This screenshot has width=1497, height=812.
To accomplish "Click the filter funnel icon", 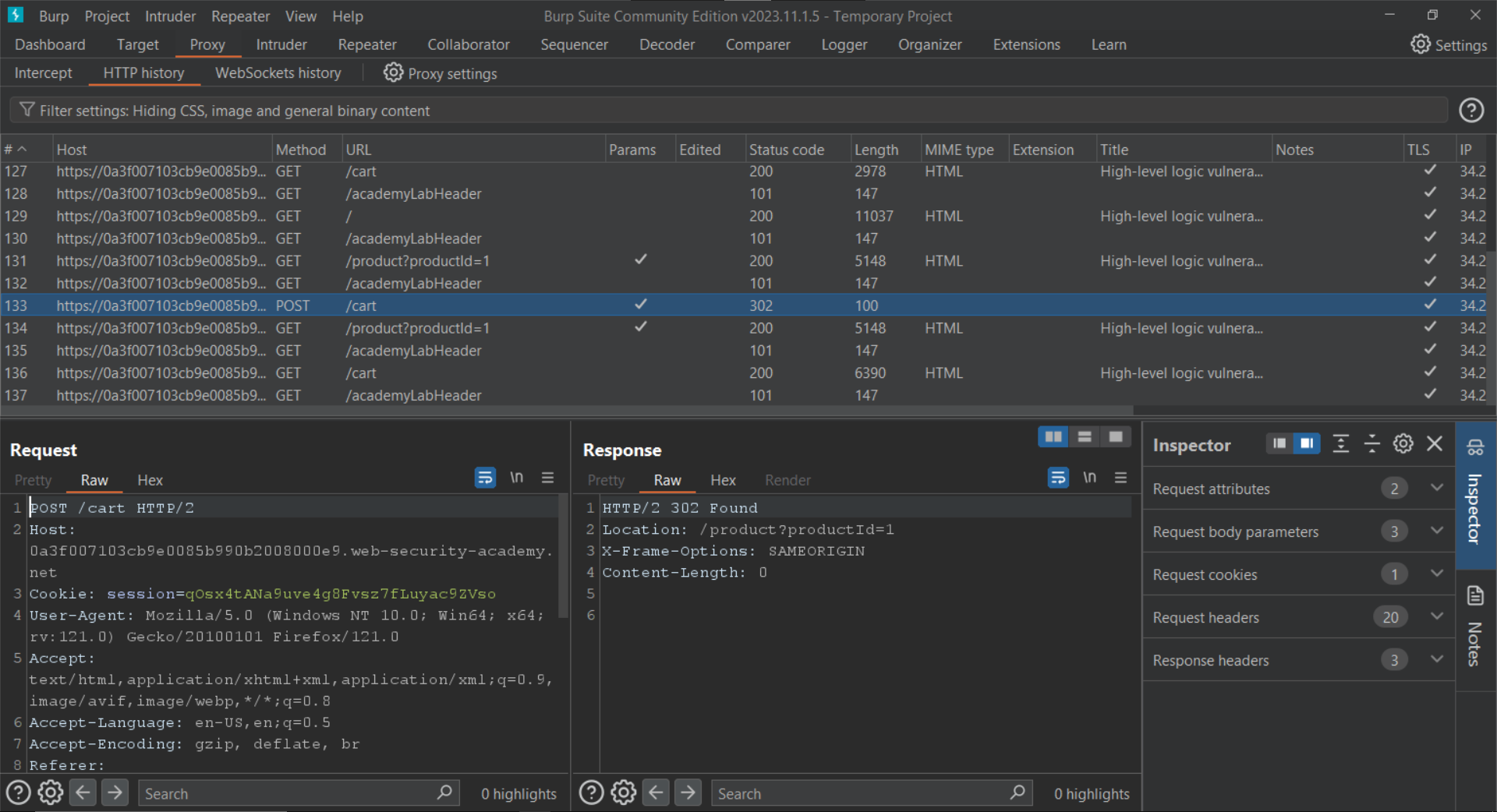I will (x=27, y=111).
